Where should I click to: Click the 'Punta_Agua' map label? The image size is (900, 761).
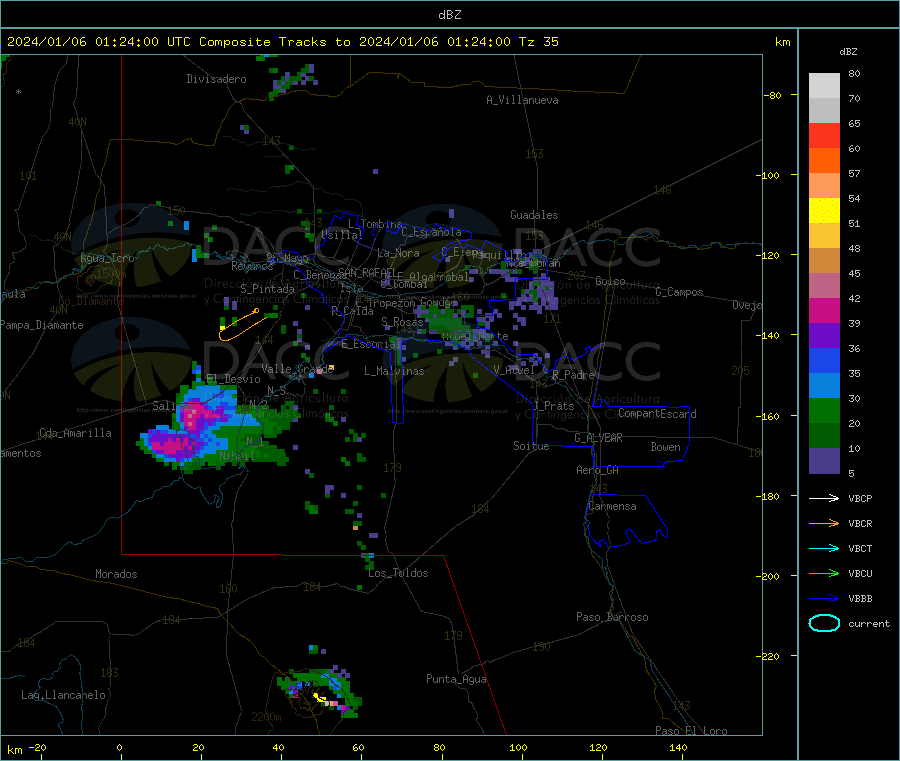456,679
